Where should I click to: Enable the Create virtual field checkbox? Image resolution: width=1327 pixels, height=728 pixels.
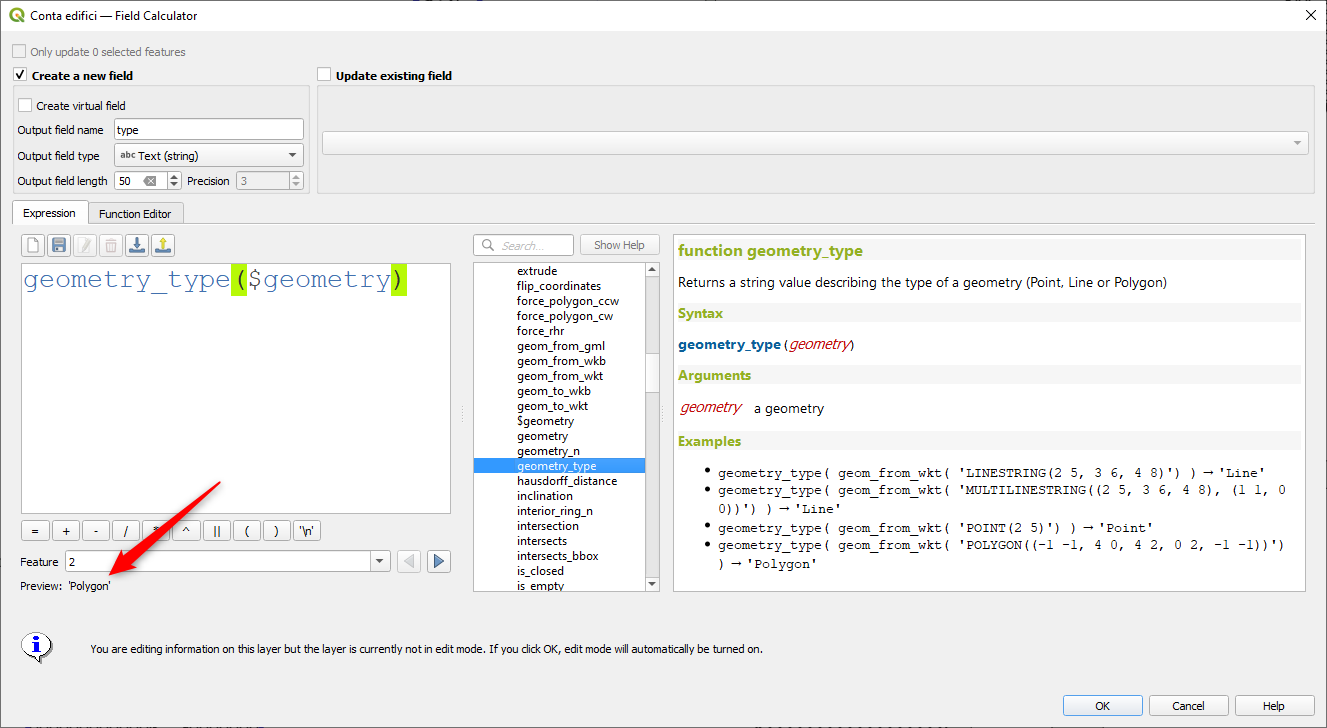pyautogui.click(x=25, y=105)
